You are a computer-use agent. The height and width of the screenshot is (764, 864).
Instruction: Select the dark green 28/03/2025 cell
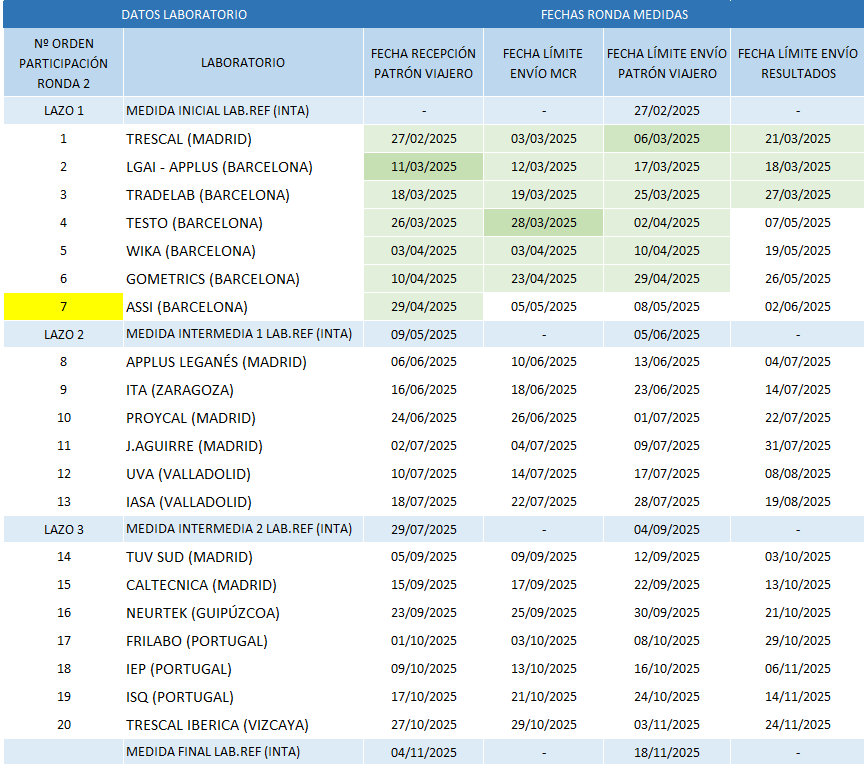click(x=543, y=223)
